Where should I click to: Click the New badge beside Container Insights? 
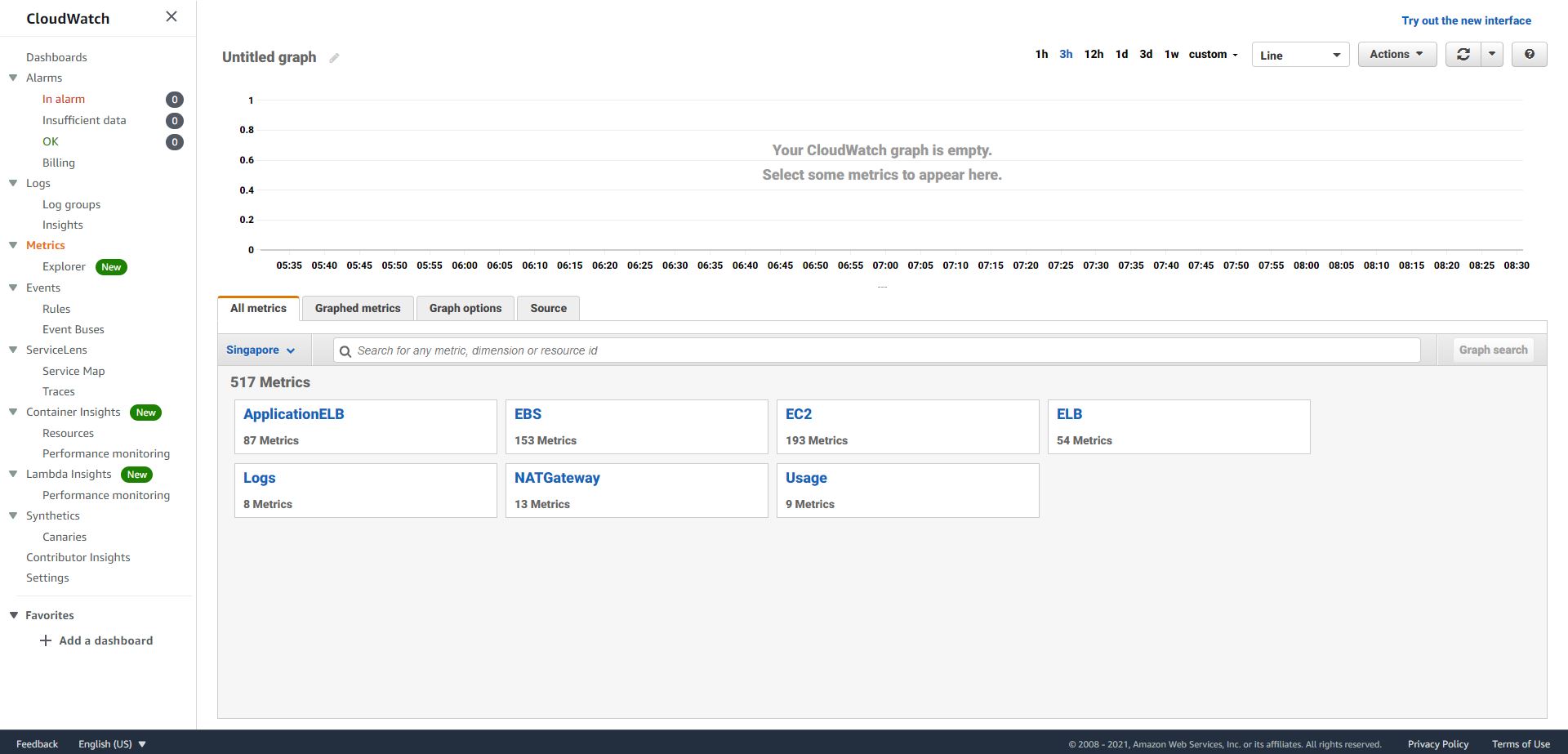(145, 413)
